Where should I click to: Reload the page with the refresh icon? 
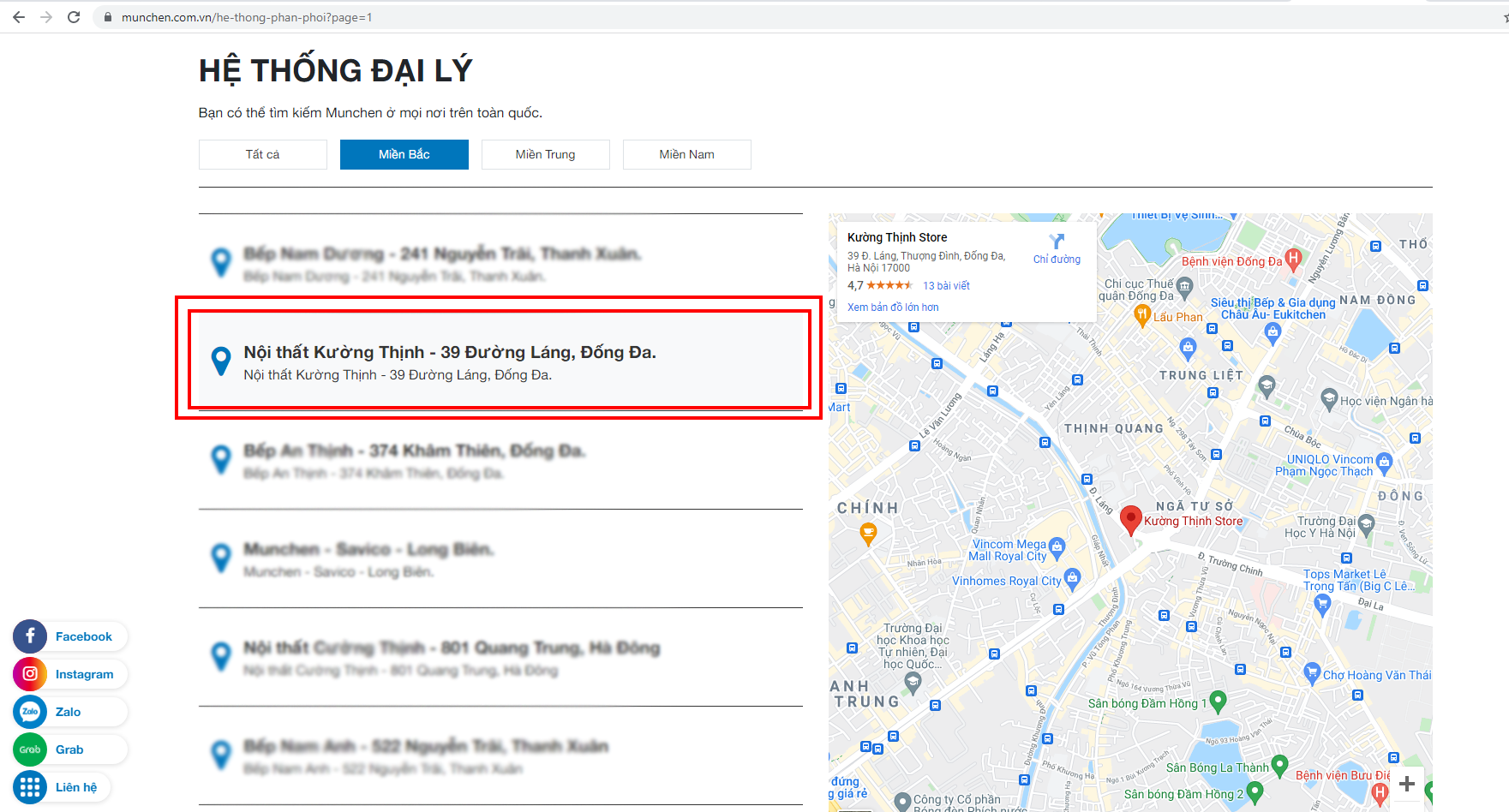(74, 17)
